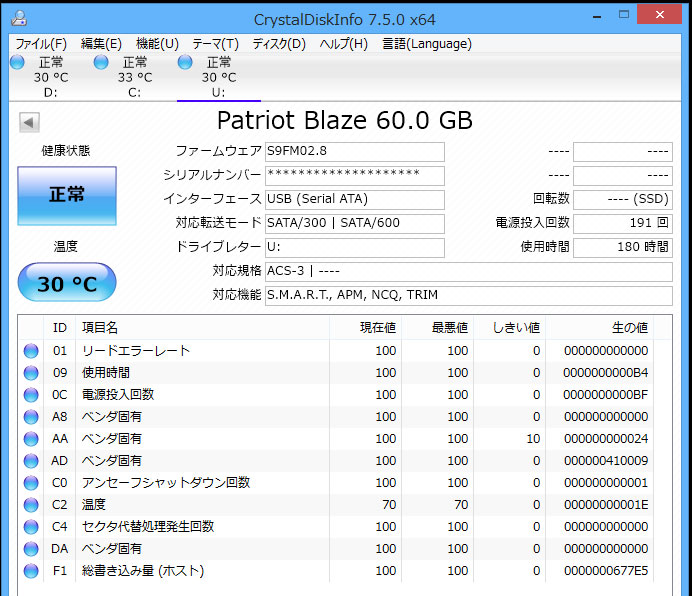Click the interface field USB (Serial ATA)

354,200
